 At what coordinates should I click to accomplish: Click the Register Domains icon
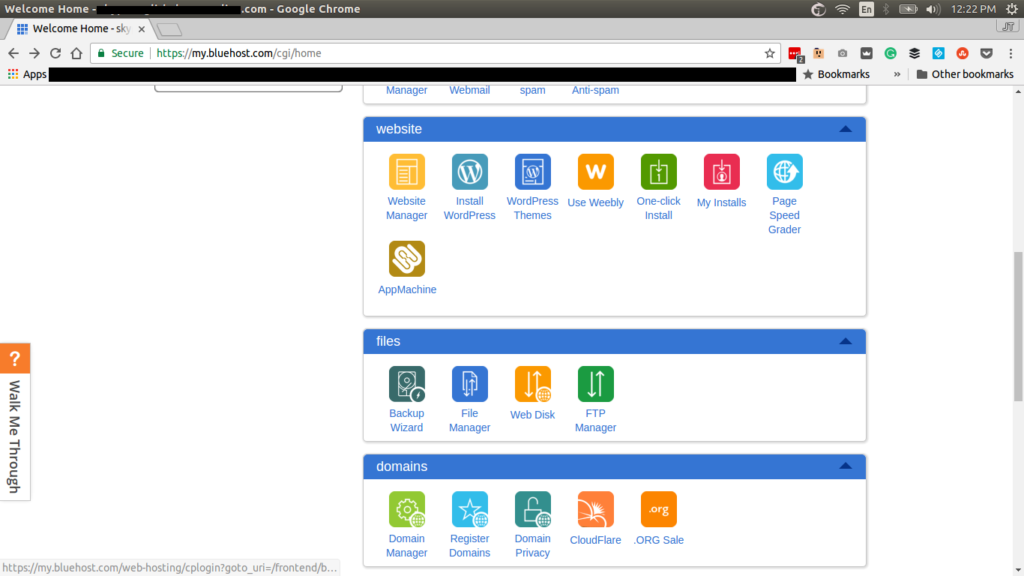click(470, 509)
